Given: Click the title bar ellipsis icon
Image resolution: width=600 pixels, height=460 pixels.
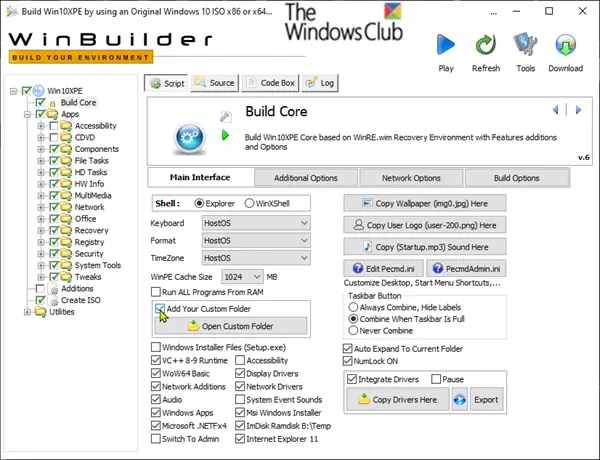Looking at the screenshot, I should click(x=494, y=13).
